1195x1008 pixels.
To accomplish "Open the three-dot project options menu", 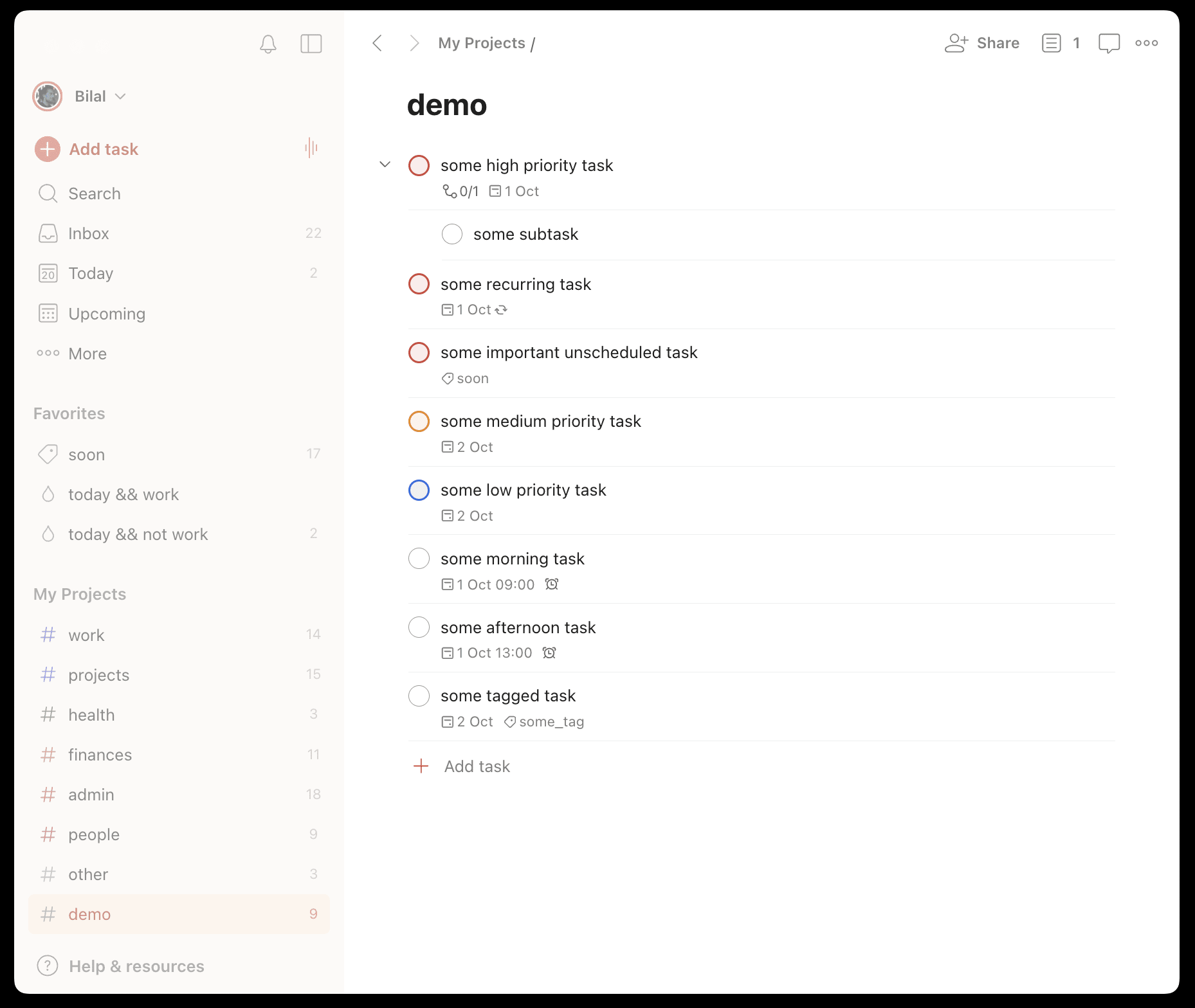I will pyautogui.click(x=1146, y=43).
